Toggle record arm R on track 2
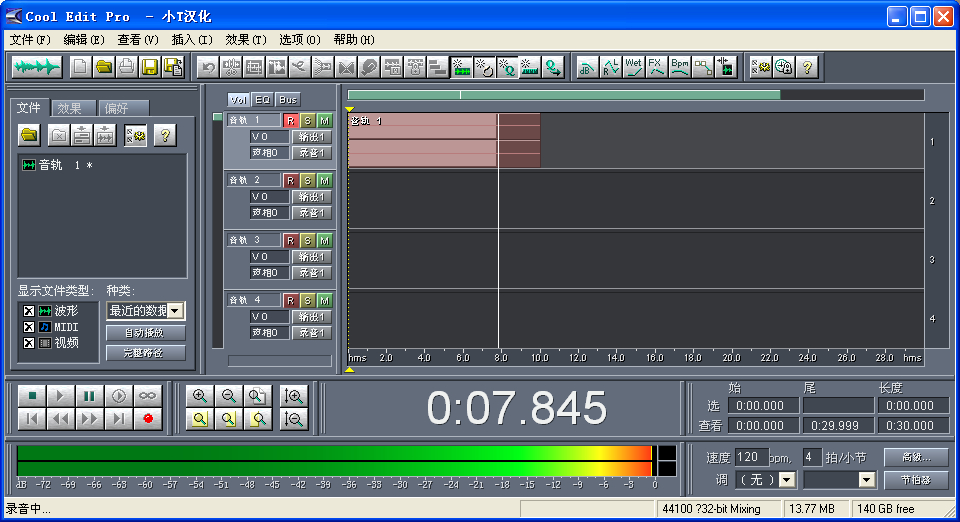 291,181
